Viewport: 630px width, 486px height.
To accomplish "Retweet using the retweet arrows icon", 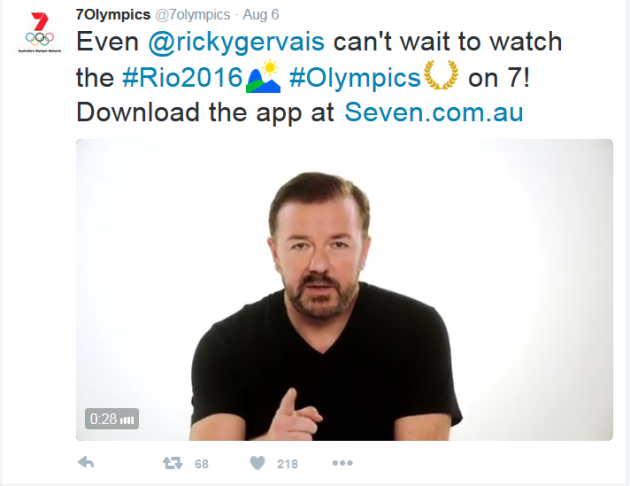I will [172, 463].
